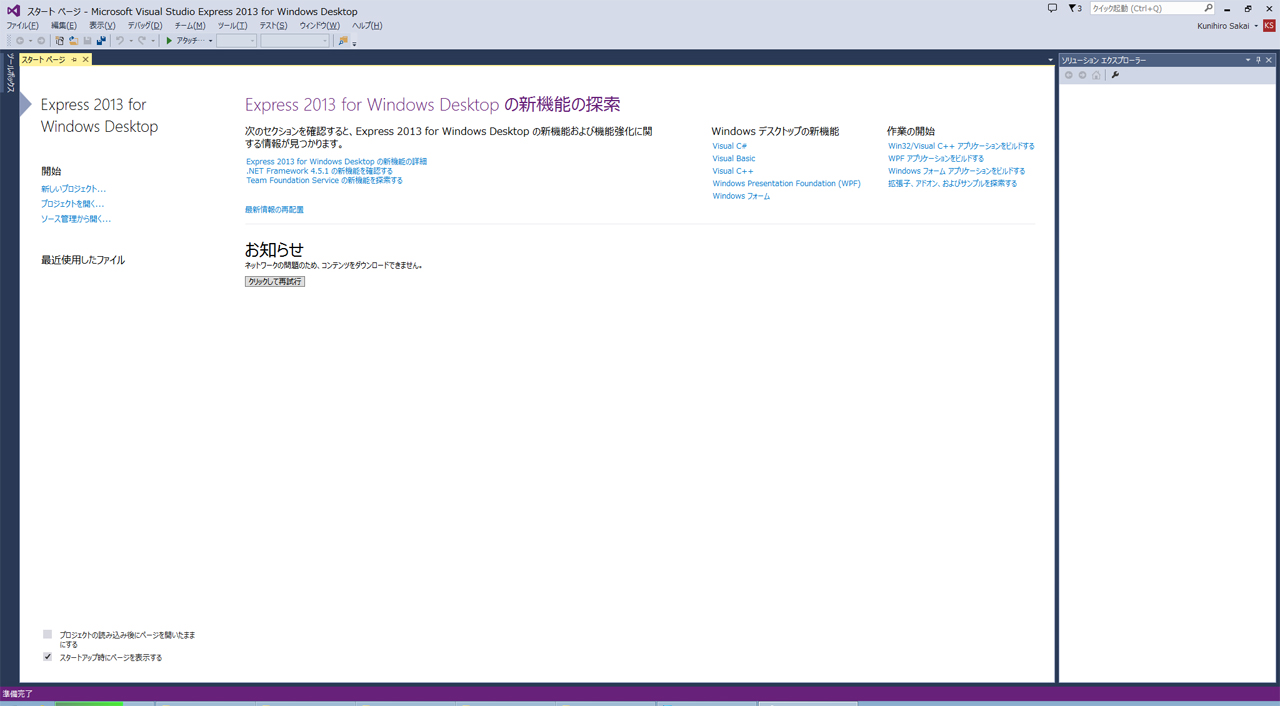Expand the Kunihiro Sakai account dropdown
Viewport: 1280px width, 706px height.
pyautogui.click(x=1256, y=25)
